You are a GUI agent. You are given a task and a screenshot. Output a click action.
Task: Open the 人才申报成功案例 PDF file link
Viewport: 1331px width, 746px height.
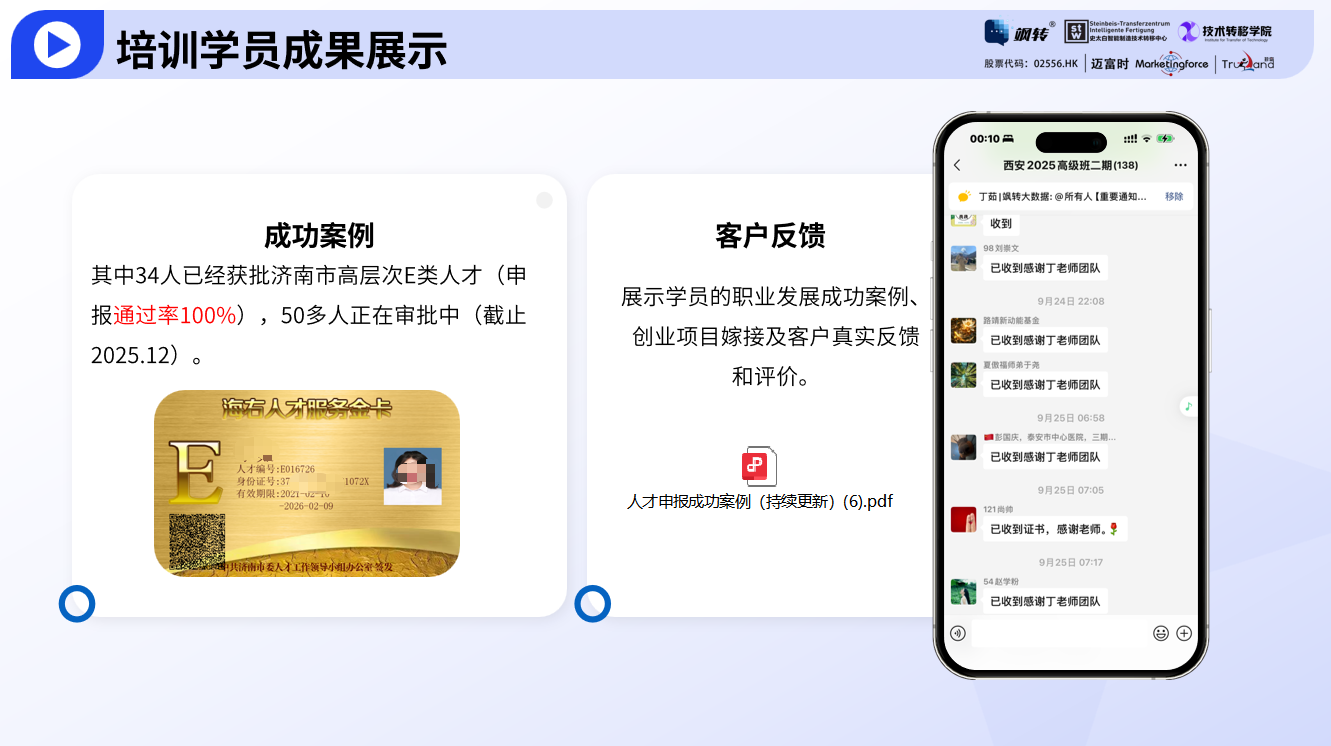pyautogui.click(x=760, y=502)
